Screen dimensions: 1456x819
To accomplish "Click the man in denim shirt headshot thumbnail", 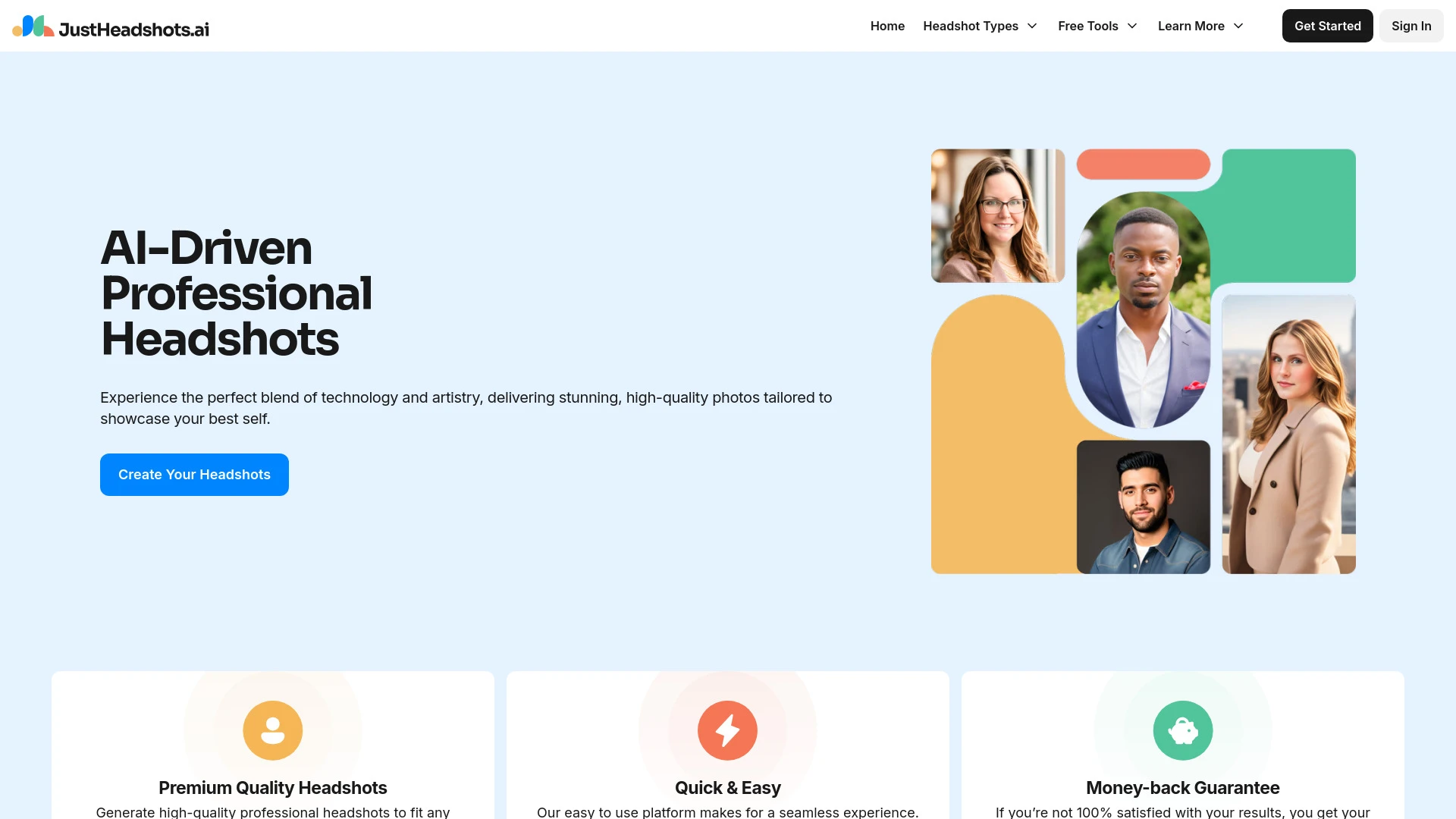I will (1143, 506).
